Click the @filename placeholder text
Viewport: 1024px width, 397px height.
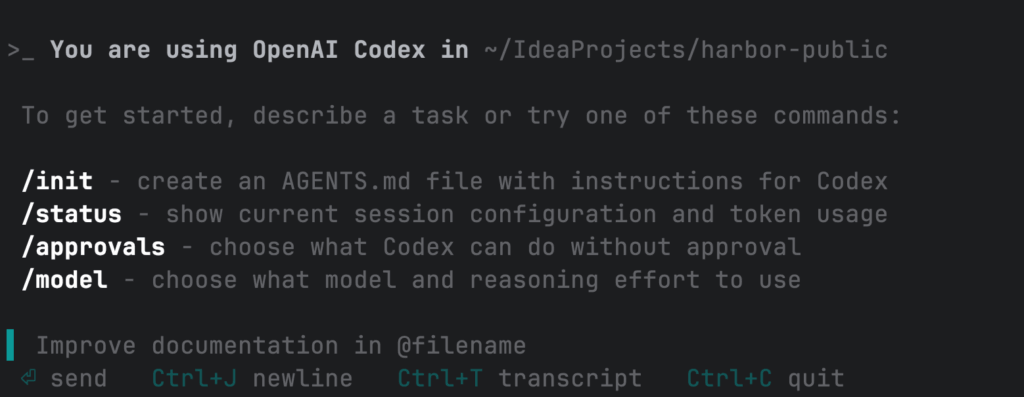tap(461, 345)
